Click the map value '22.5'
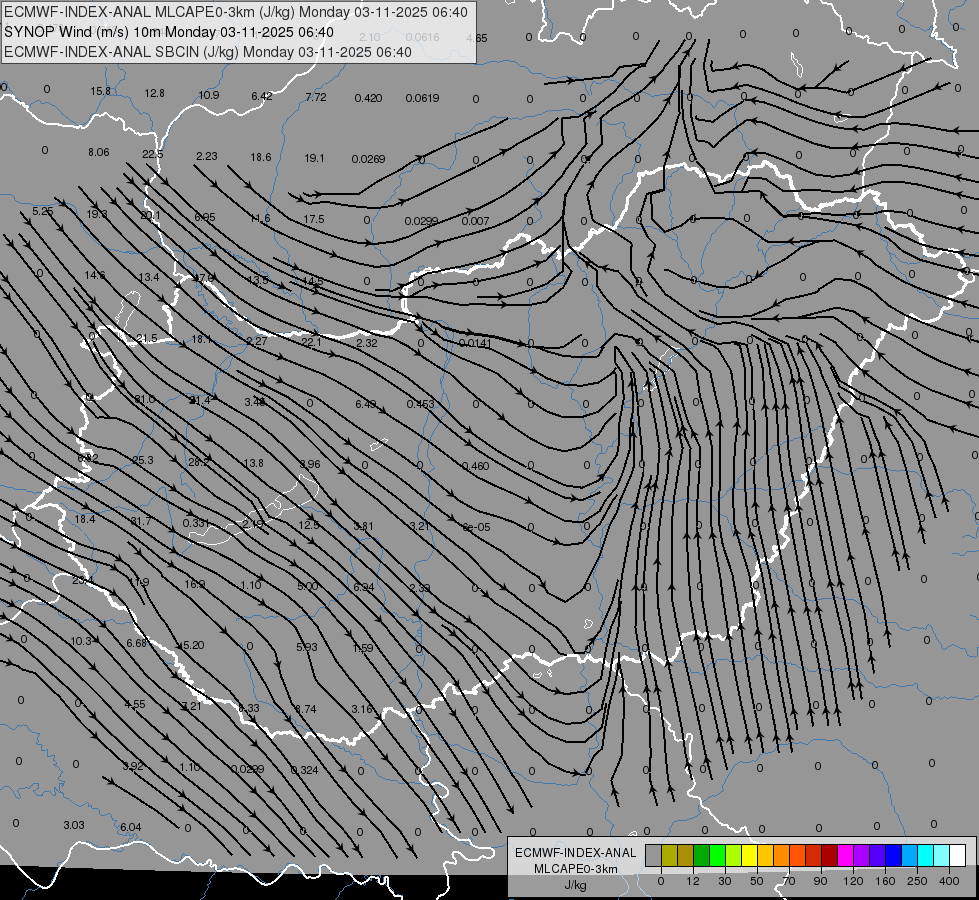The height and width of the screenshot is (900, 979). tap(152, 154)
